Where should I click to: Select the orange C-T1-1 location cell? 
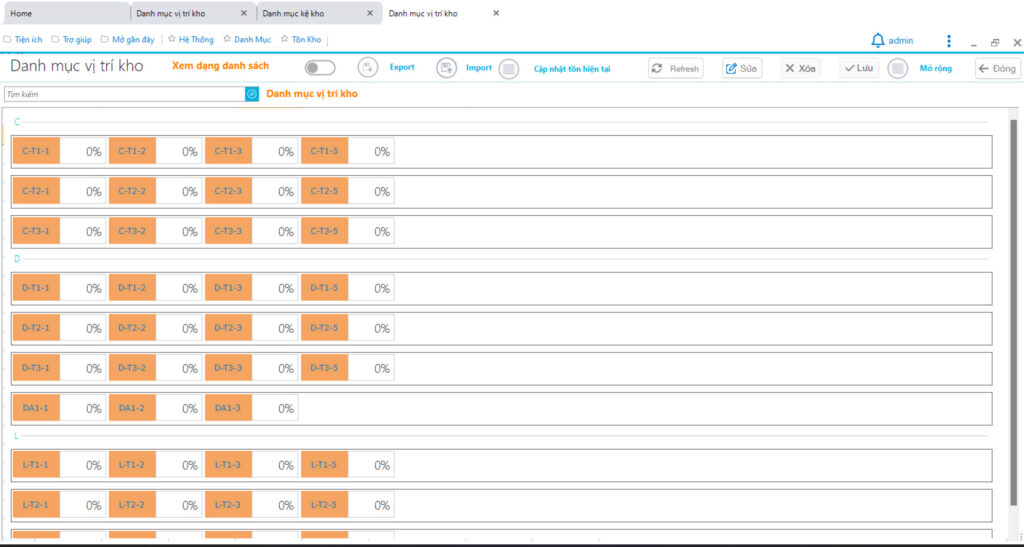pos(36,152)
